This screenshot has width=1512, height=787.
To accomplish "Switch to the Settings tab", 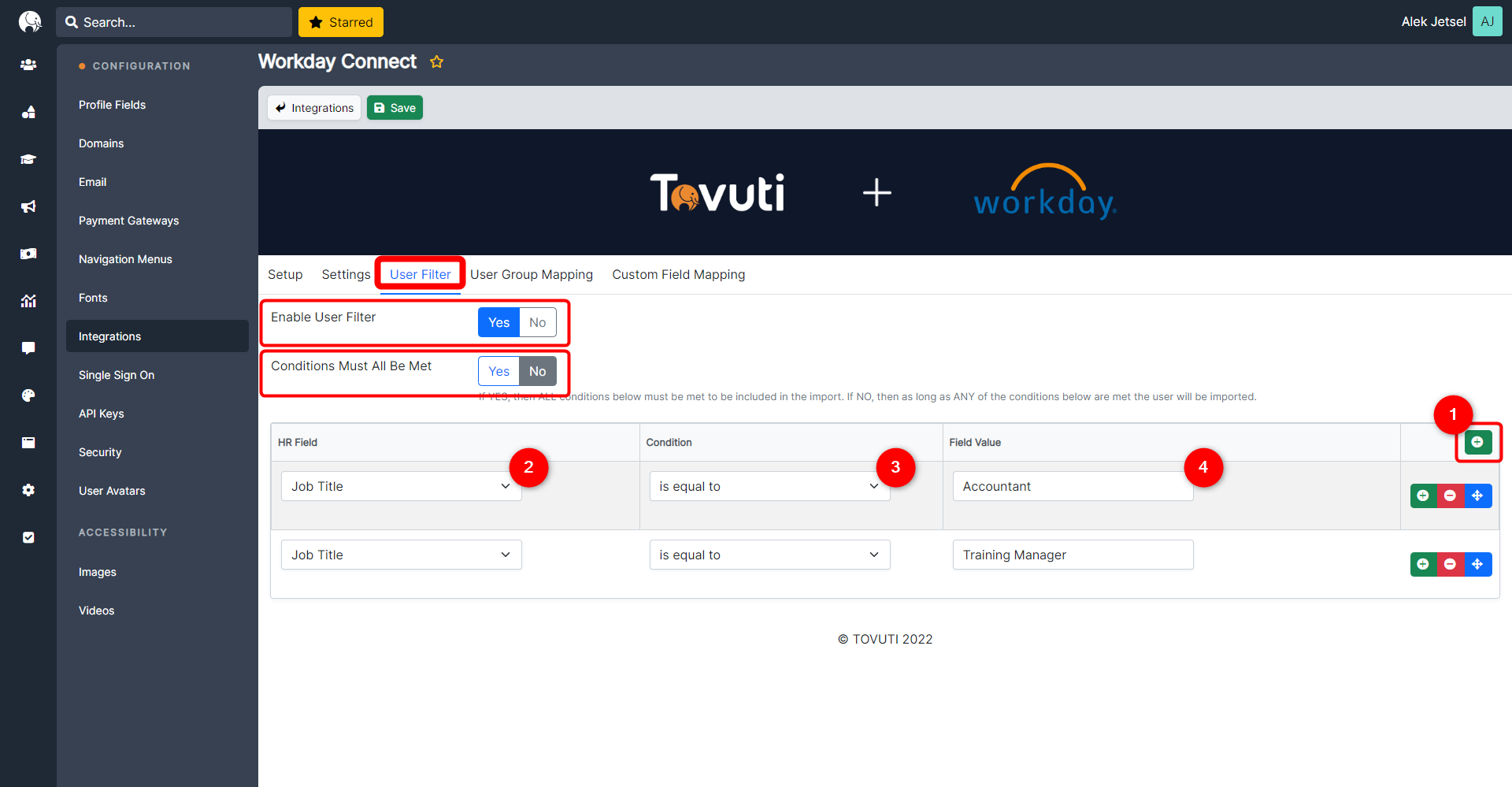I will (x=346, y=274).
